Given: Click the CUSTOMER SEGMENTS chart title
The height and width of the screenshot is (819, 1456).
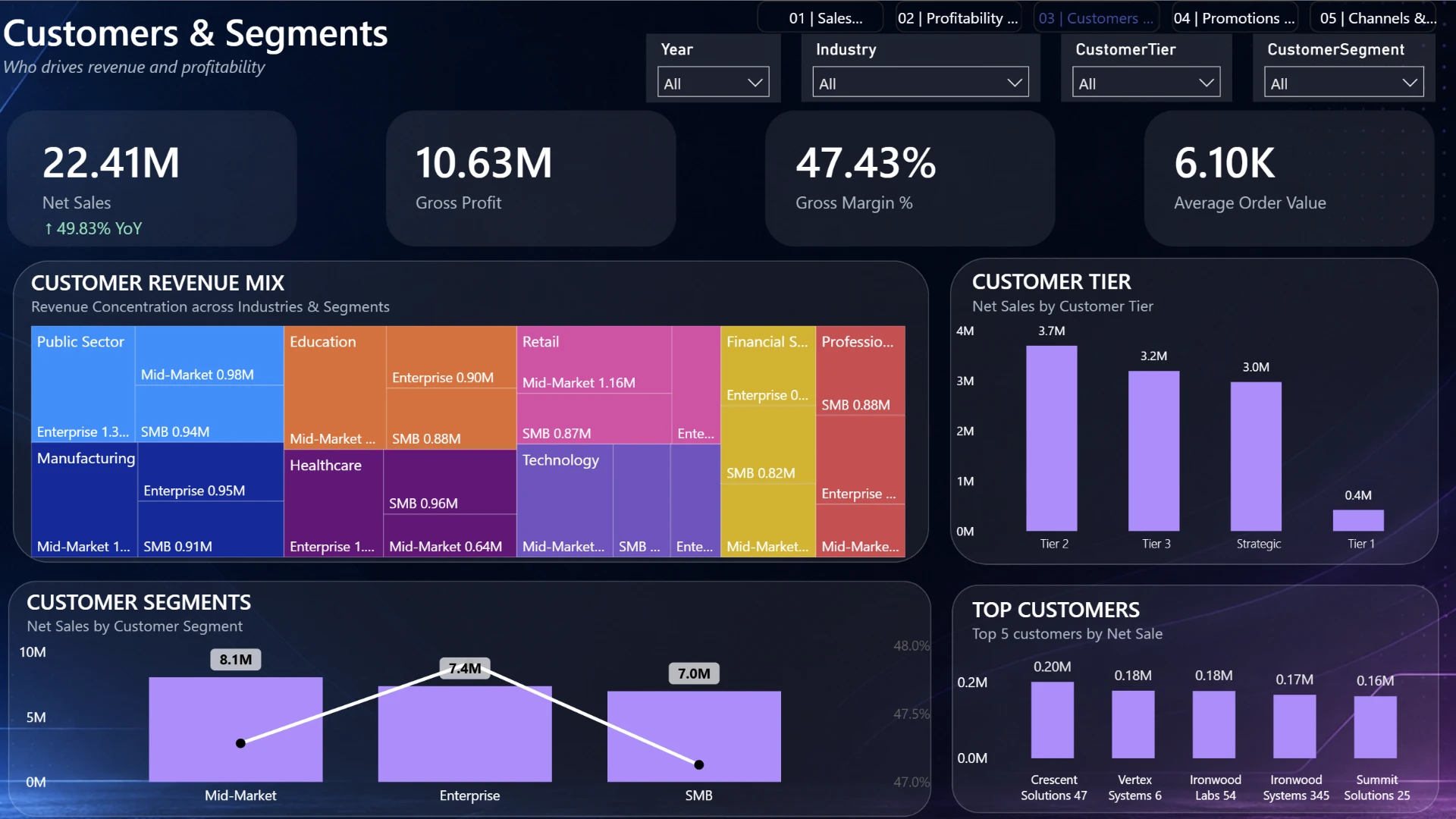Looking at the screenshot, I should (139, 602).
